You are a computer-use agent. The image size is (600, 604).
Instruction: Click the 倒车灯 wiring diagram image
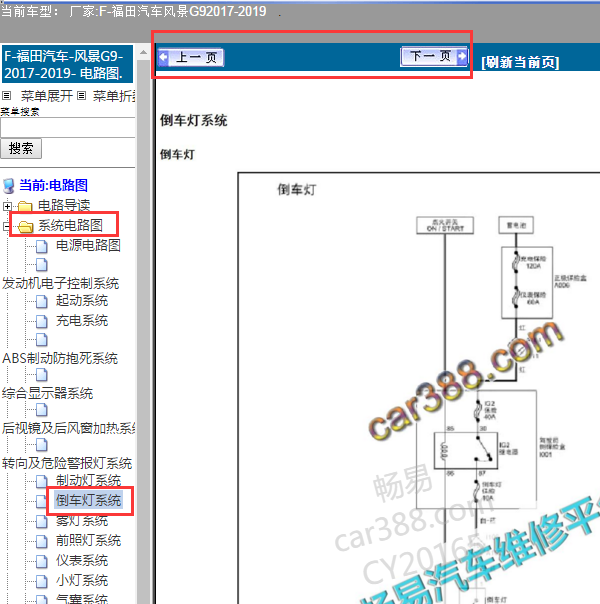pyautogui.click(x=419, y=388)
